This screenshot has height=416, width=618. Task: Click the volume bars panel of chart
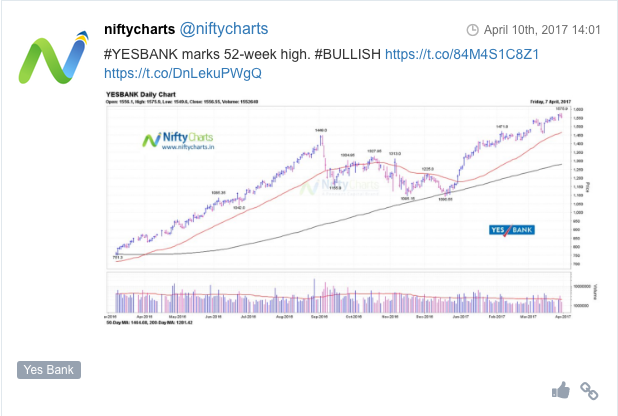pyautogui.click(x=339, y=293)
